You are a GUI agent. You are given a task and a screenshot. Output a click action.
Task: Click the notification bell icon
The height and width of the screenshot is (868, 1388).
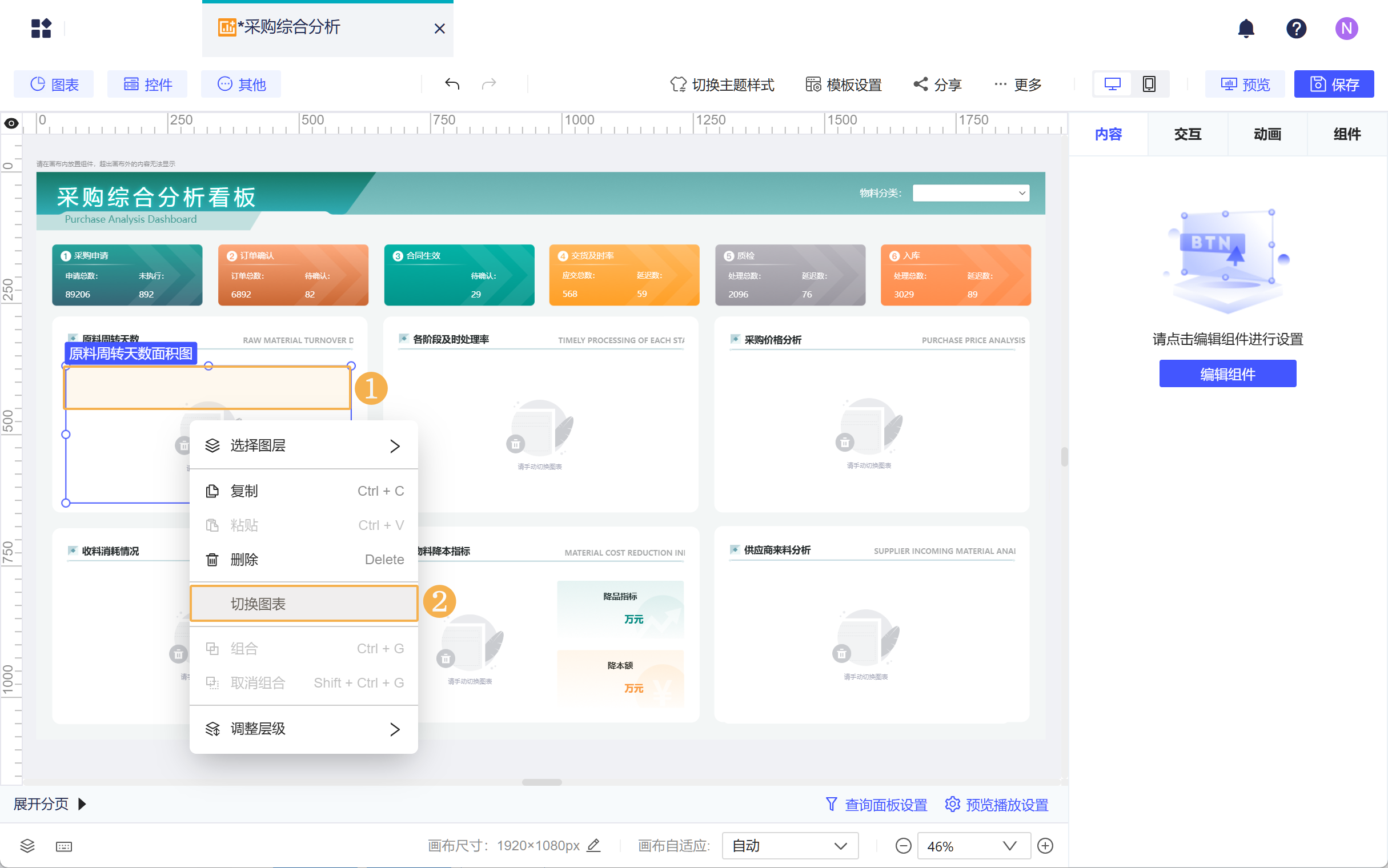coord(1246,28)
